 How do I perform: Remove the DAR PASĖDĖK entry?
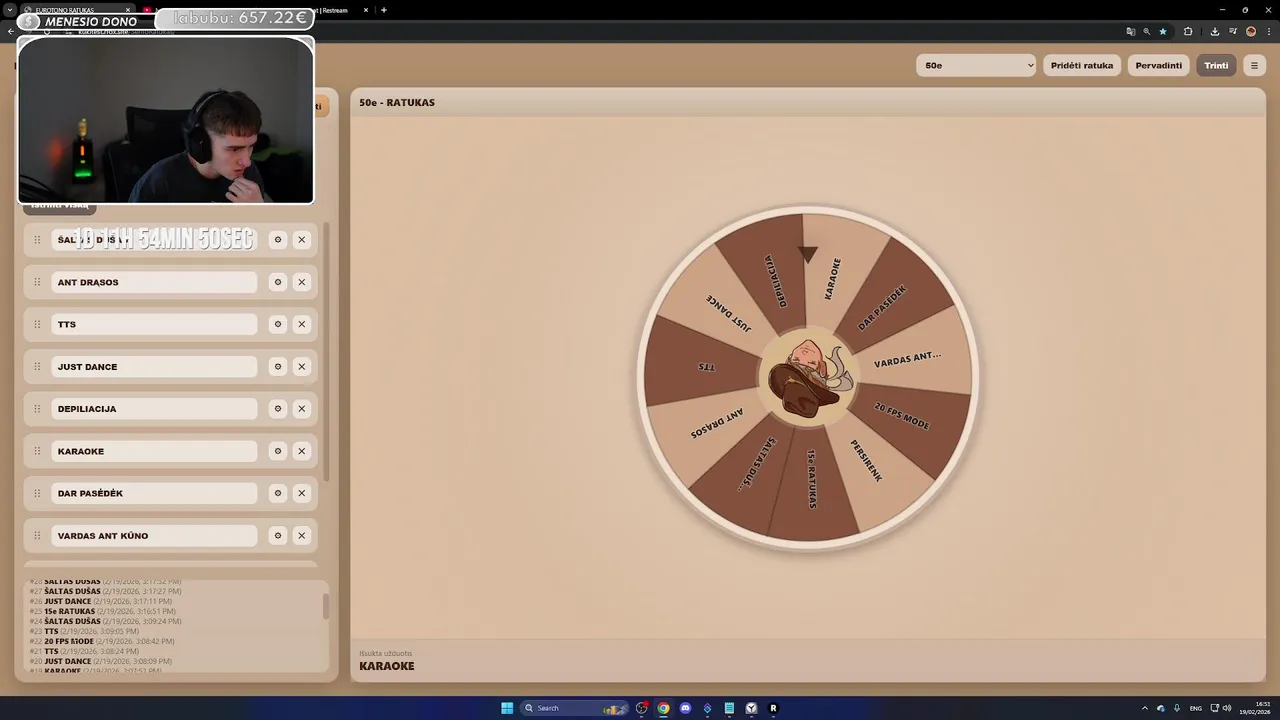[x=302, y=493]
